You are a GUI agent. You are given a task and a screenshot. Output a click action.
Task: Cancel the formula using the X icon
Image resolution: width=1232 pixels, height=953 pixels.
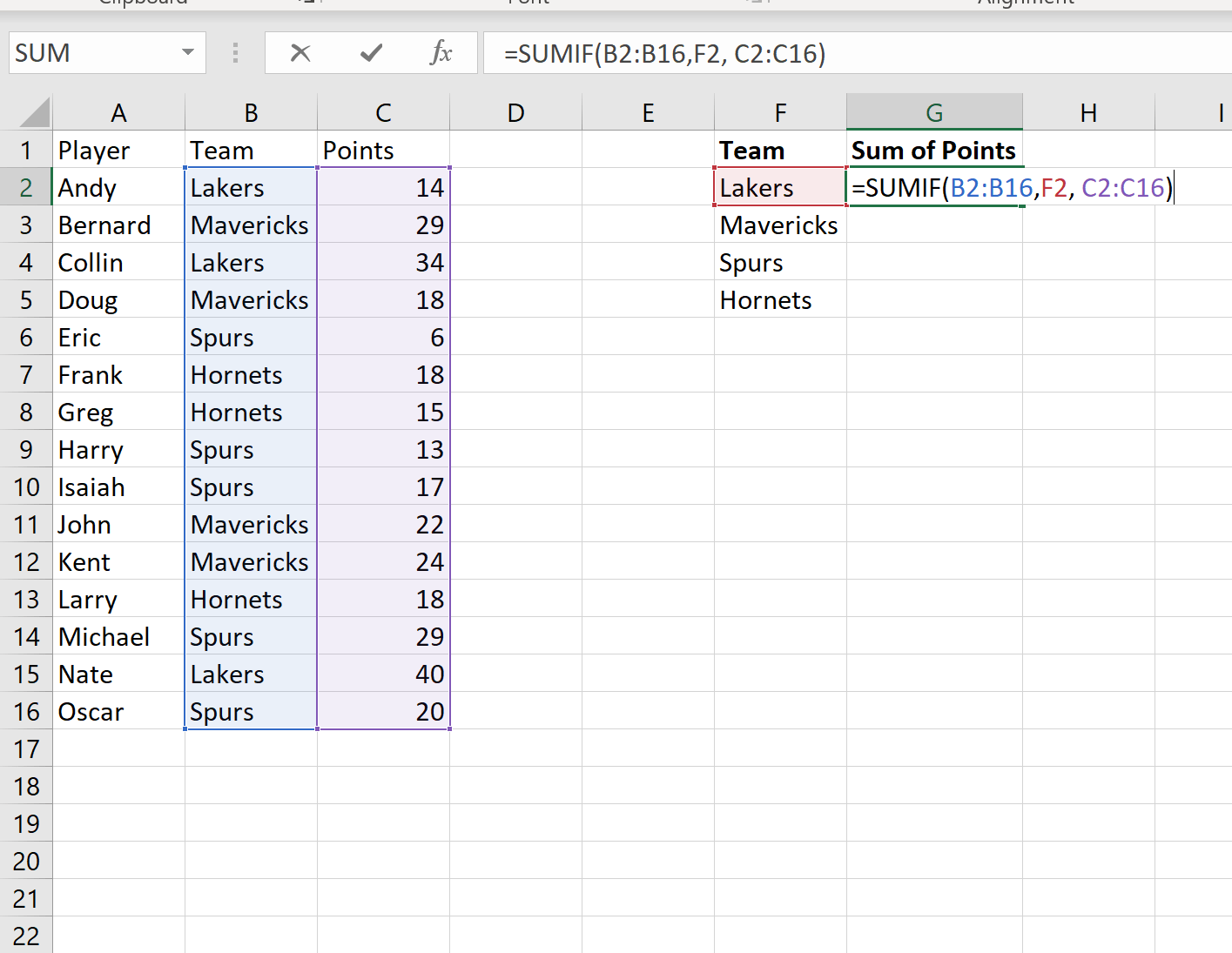pos(300,53)
